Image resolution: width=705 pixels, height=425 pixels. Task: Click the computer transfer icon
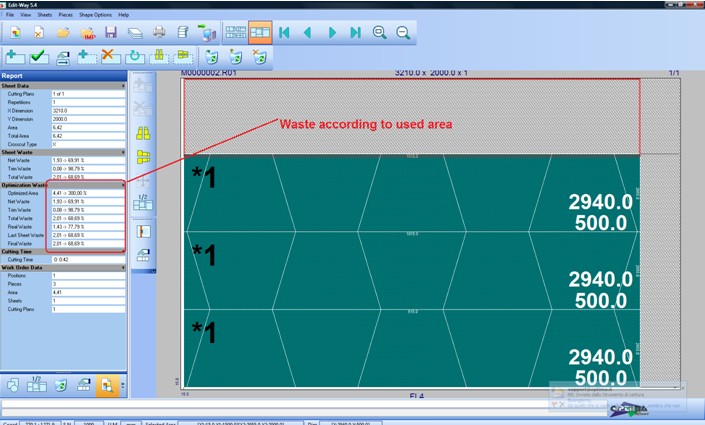(207, 32)
